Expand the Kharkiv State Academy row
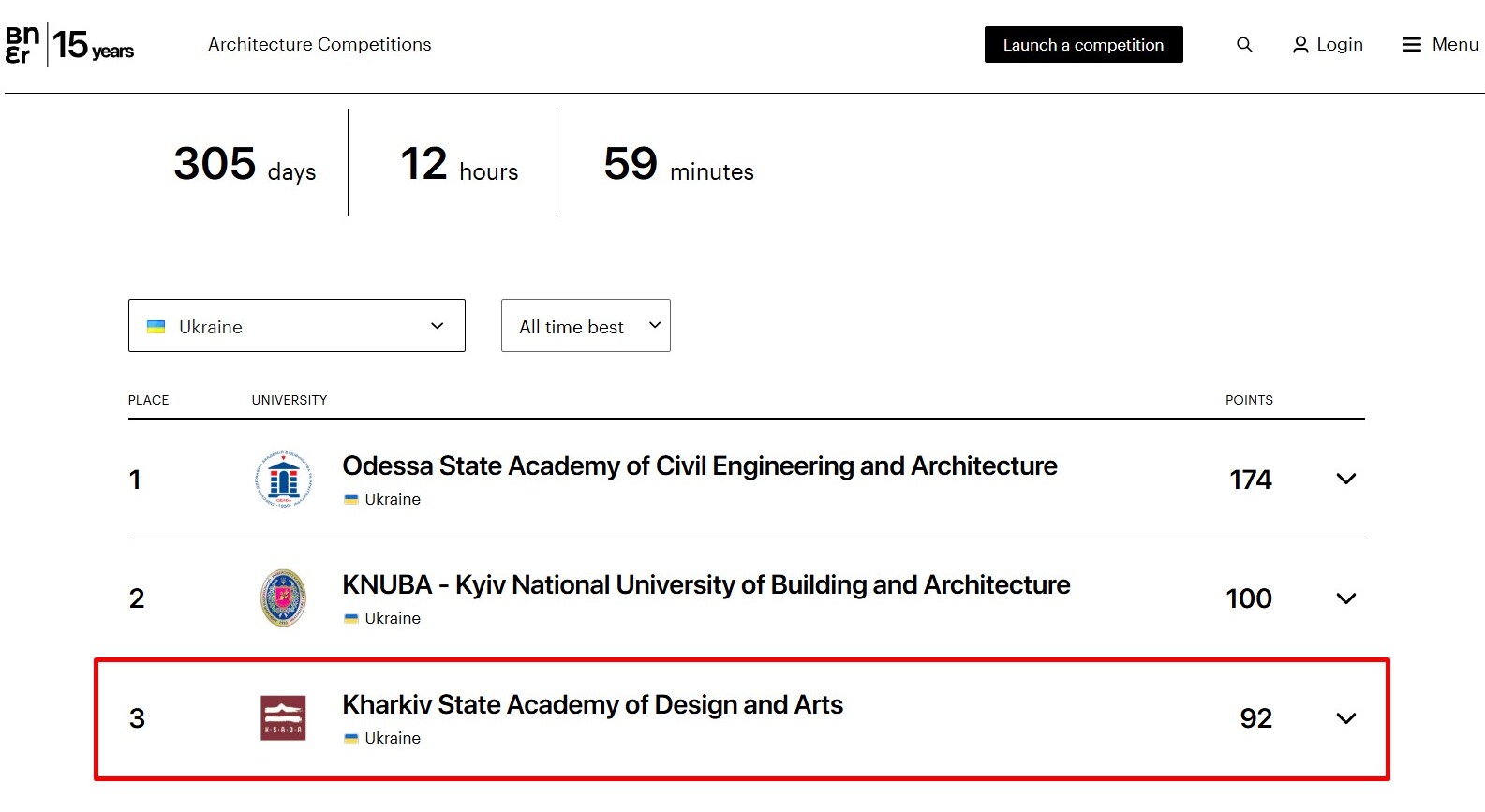Image resolution: width=1485 pixels, height=812 pixels. (1345, 718)
